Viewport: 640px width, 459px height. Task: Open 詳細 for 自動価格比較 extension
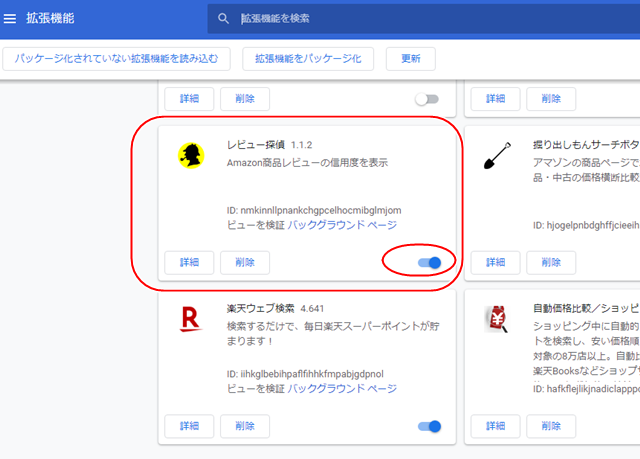coord(496,426)
